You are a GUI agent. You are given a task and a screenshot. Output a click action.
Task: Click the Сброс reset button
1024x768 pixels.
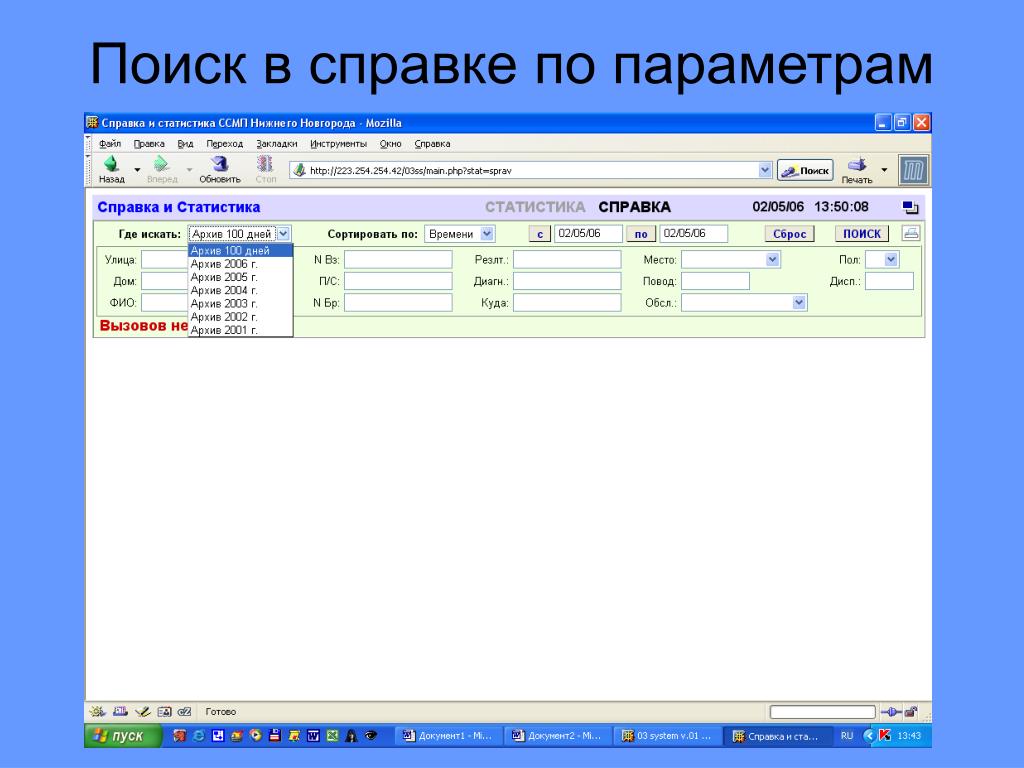(789, 234)
